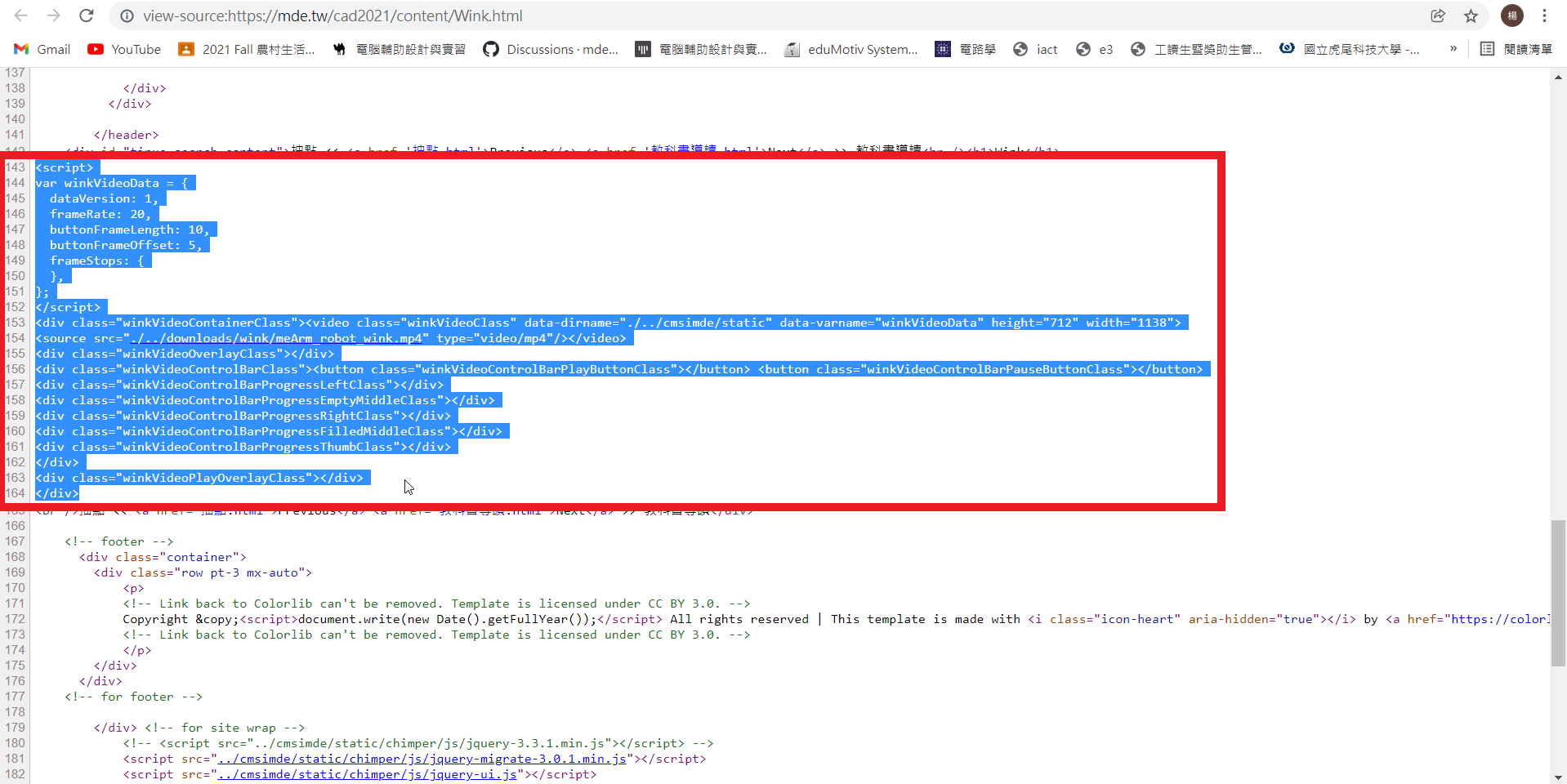The height and width of the screenshot is (784, 1567).
Task: Open the YouTube bookmark
Action: [124, 49]
